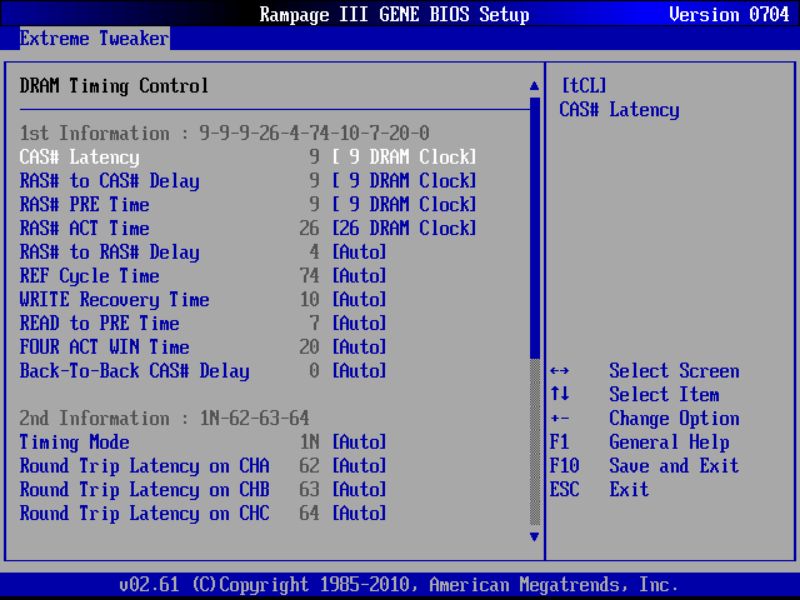Click the left-right arrows key icon
This screenshot has height=600, width=800.
[x=560, y=371]
